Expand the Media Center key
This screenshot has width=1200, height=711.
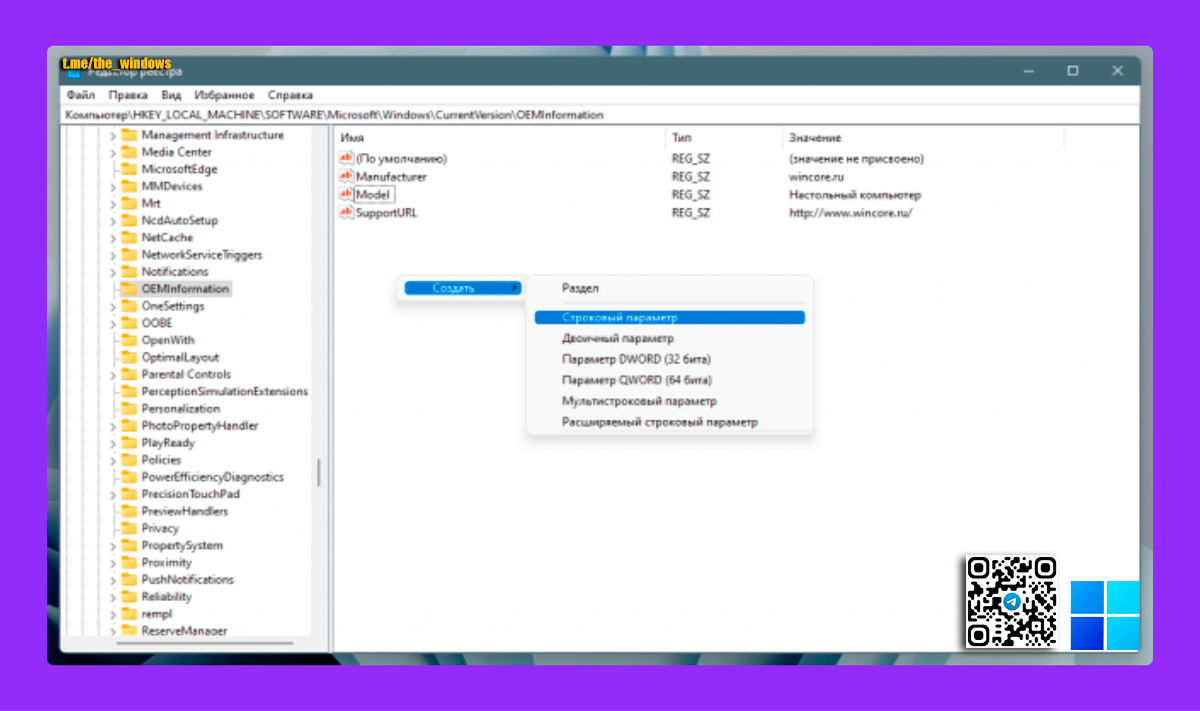point(113,152)
